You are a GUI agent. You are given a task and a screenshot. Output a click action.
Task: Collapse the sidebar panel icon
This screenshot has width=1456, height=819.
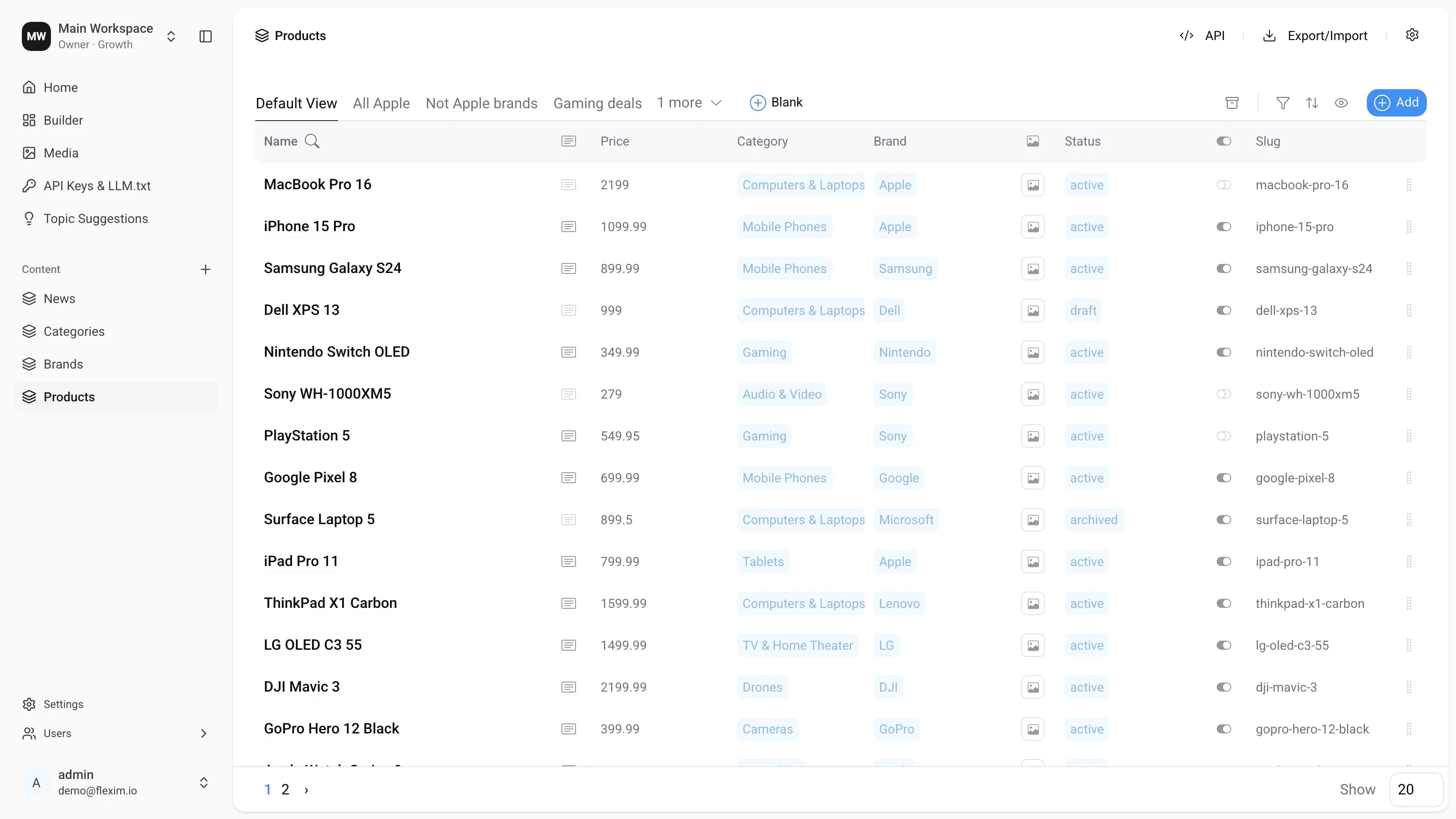206,36
